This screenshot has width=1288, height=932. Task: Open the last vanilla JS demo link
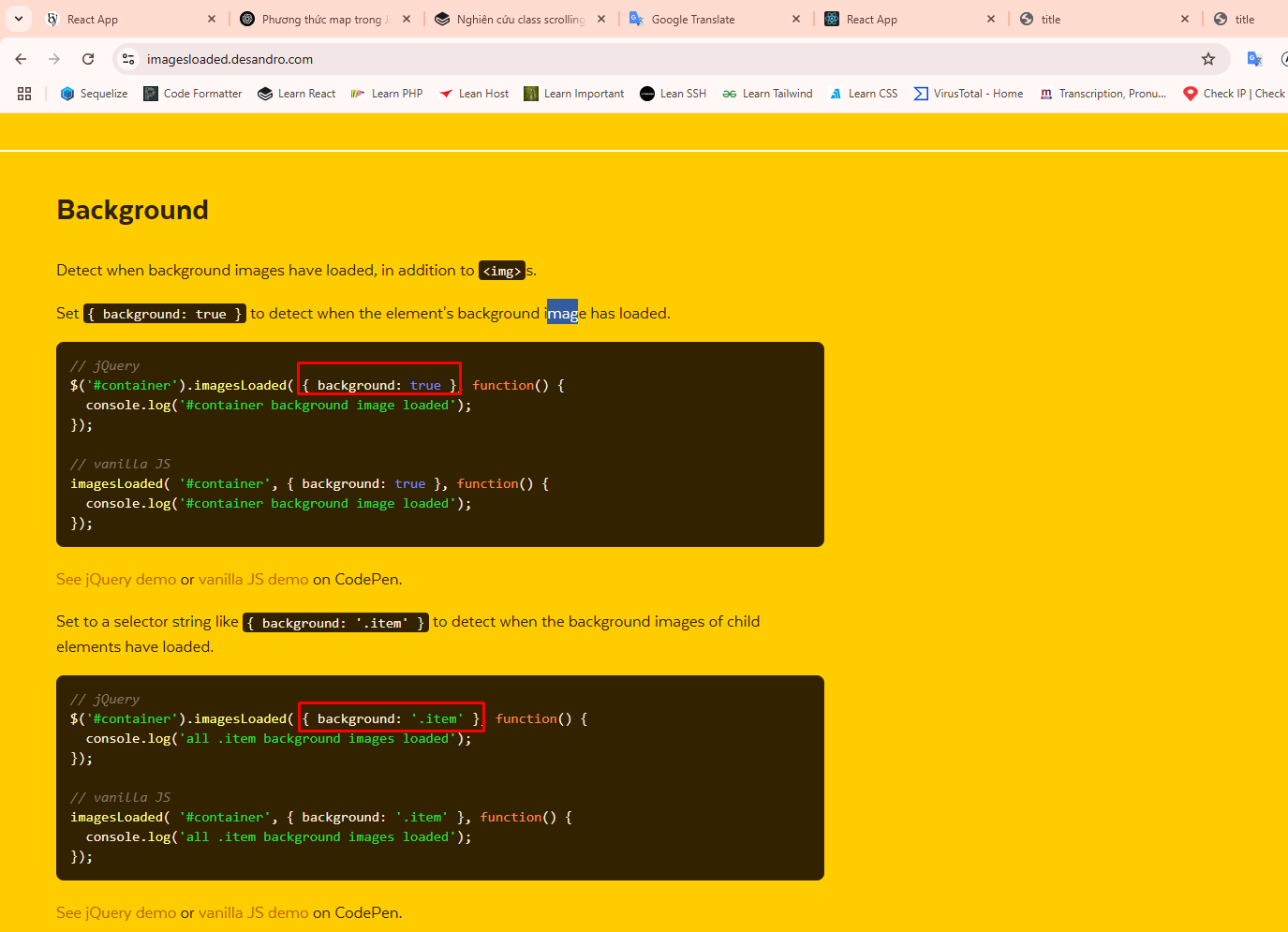[253, 913]
